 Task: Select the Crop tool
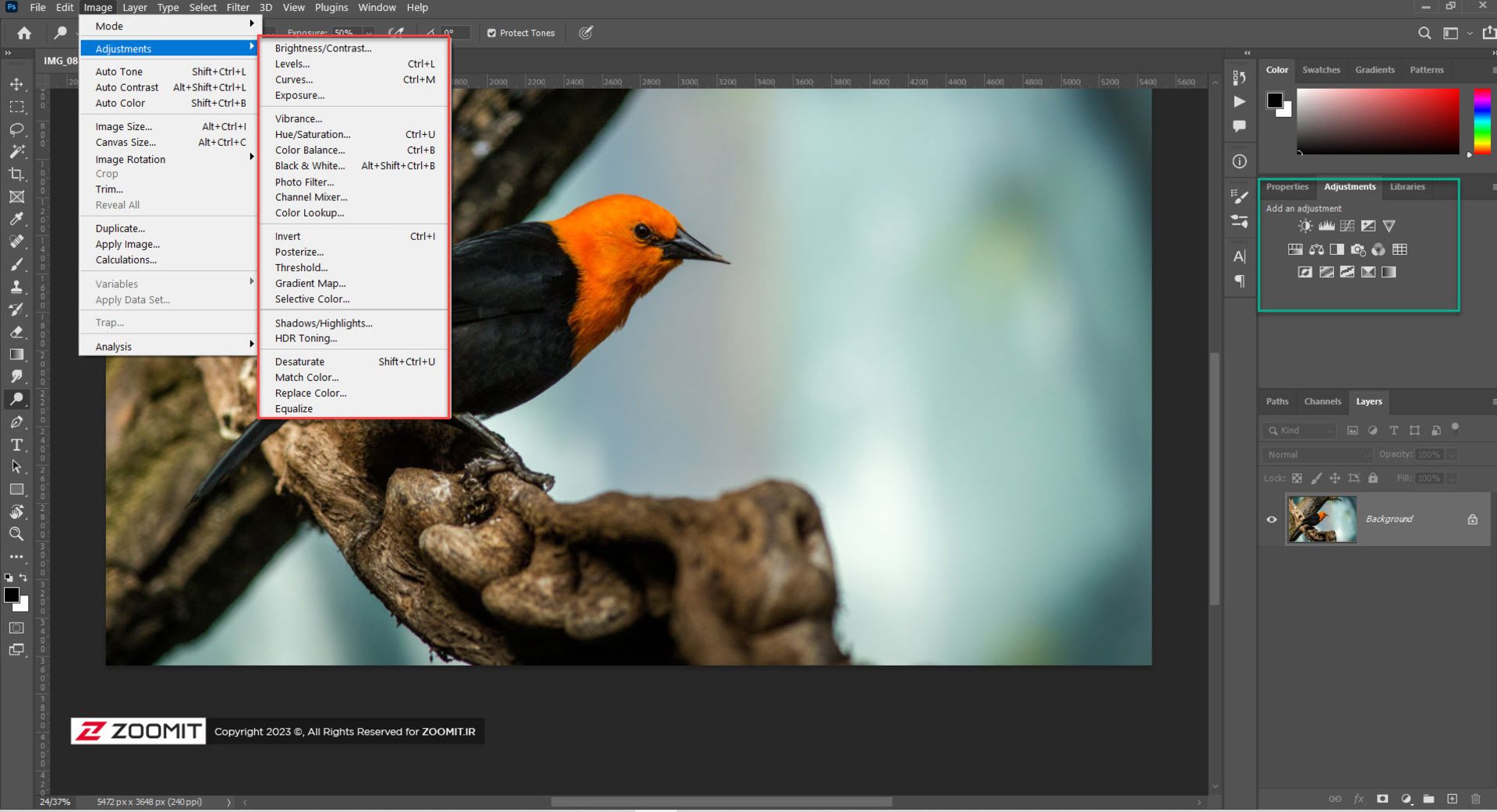[x=16, y=175]
